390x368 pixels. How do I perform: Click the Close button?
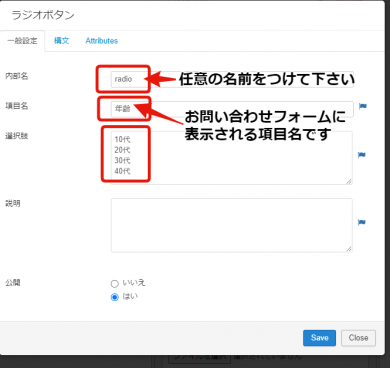358,338
